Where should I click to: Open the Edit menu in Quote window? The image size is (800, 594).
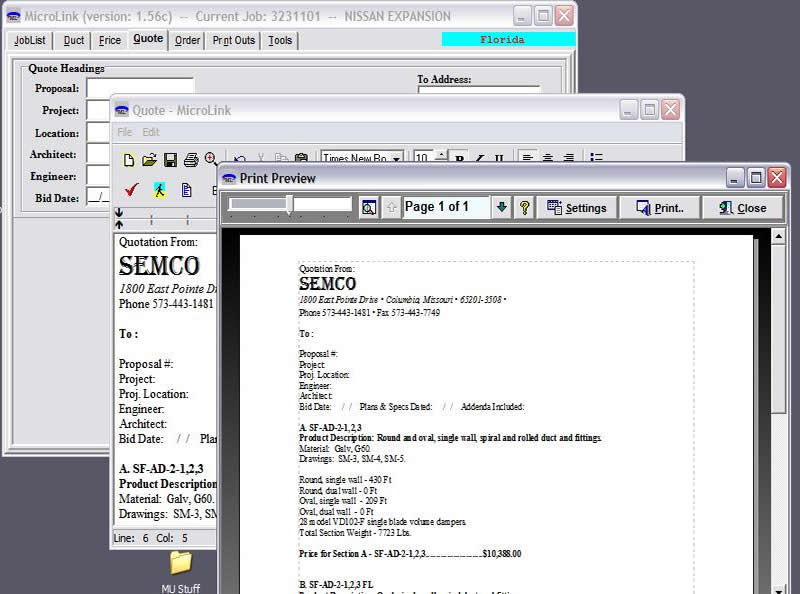(x=151, y=132)
